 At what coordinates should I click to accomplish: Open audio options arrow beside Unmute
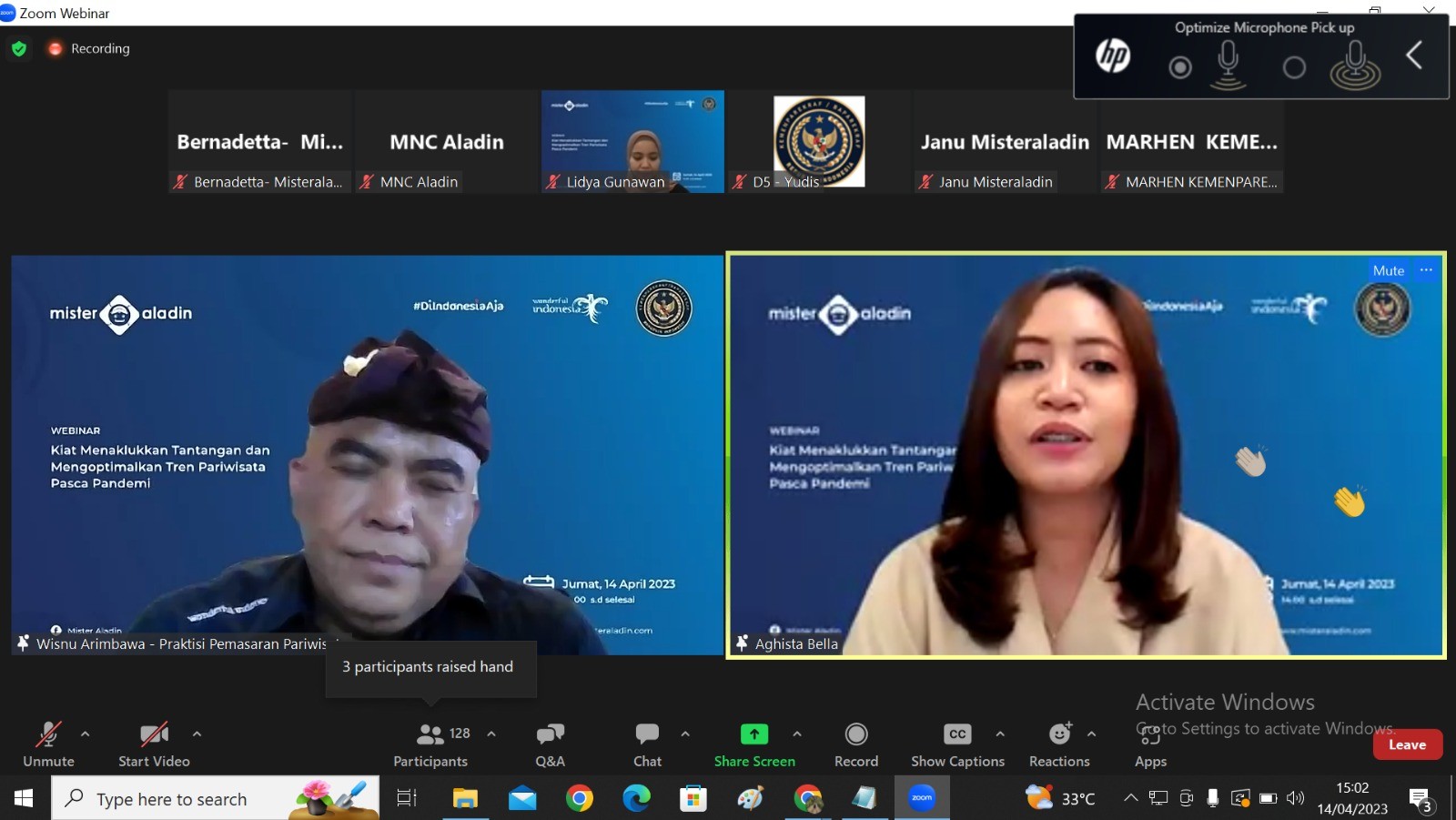86,734
